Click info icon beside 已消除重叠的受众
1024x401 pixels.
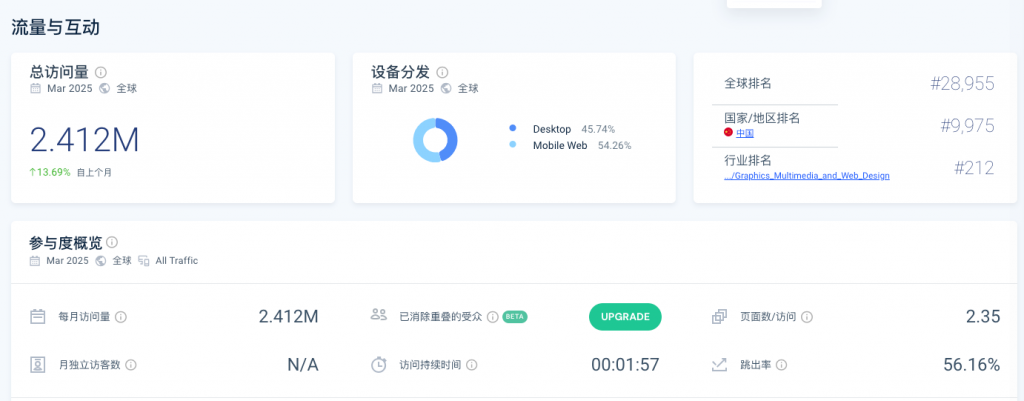pyautogui.click(x=492, y=317)
